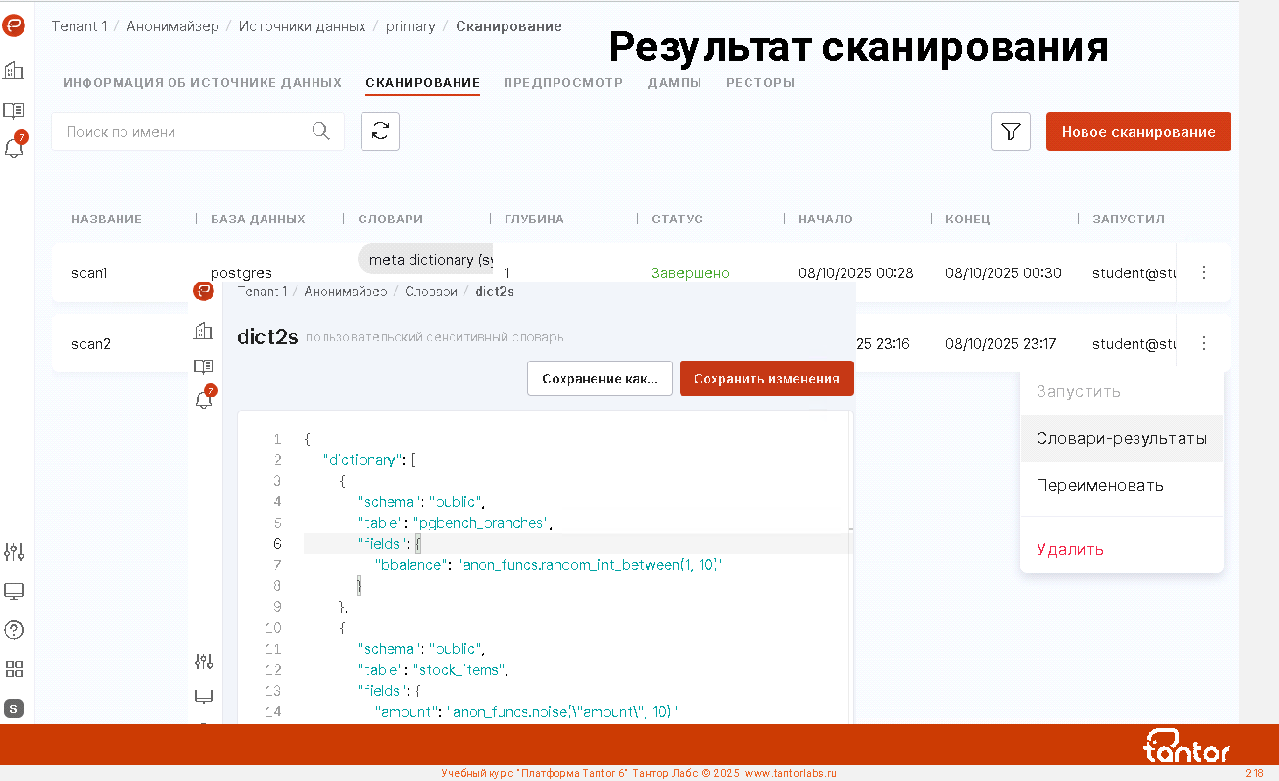Click Источники данных breadcrumb link
Screen dimensions: 1279x781
[x=302, y=26]
